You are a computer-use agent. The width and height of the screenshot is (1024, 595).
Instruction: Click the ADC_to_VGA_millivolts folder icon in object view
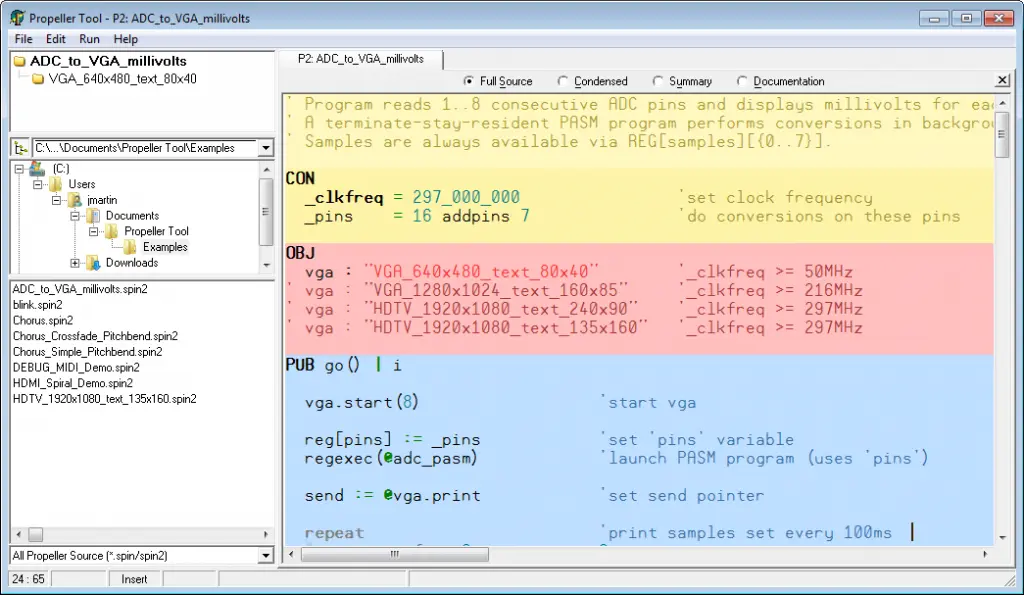point(20,62)
